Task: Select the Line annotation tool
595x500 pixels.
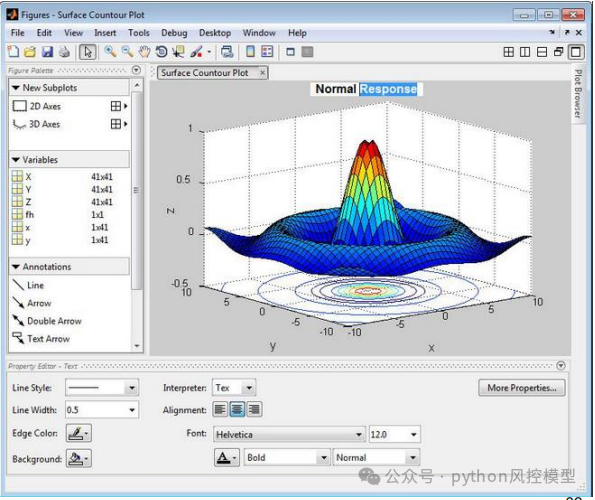Action: click(28, 285)
